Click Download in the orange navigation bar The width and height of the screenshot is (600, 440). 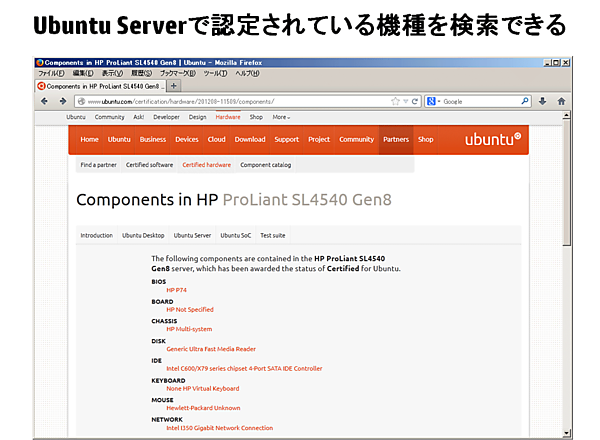pyautogui.click(x=250, y=139)
